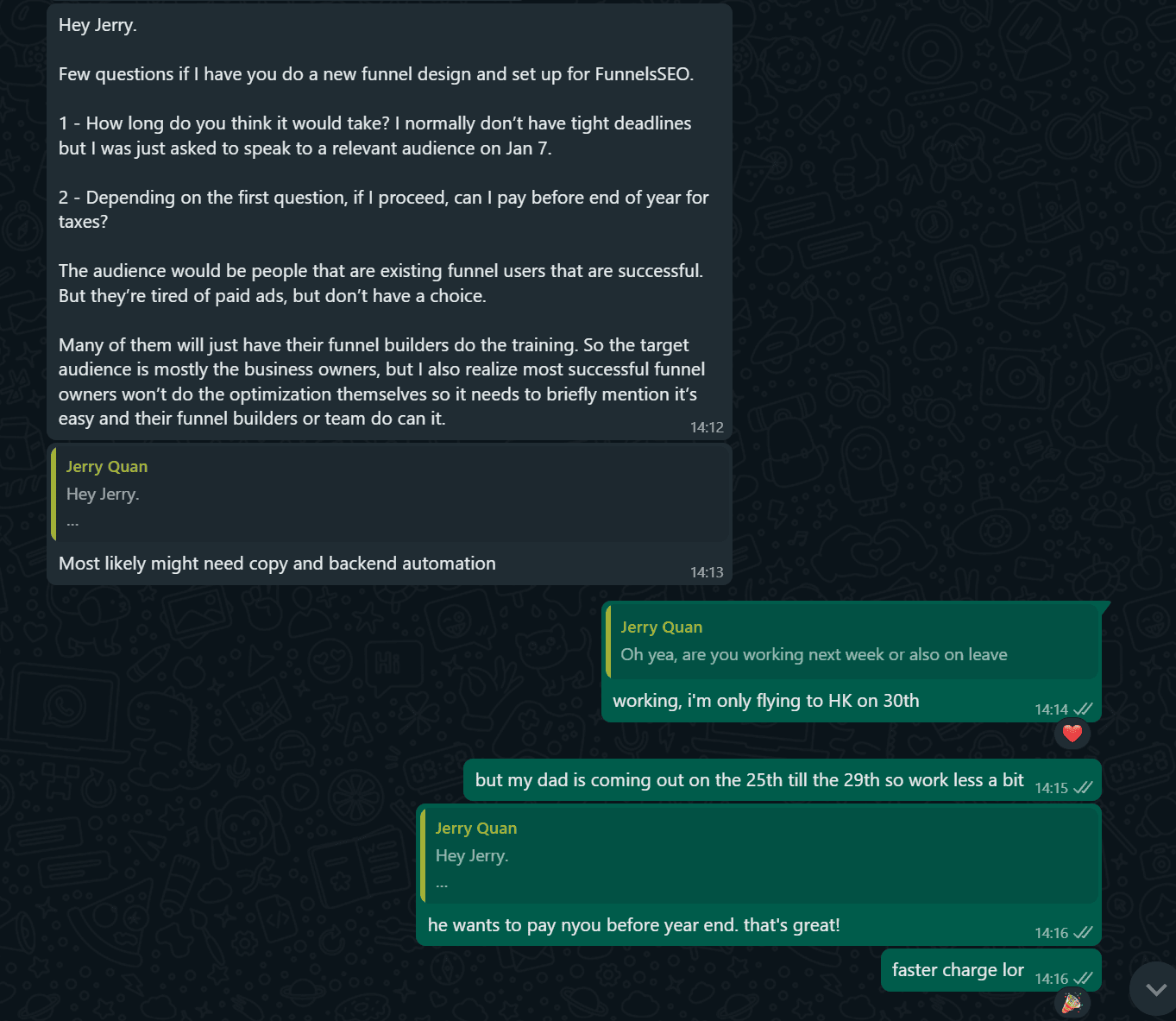Click the 14:12 timestamp
This screenshot has height=1021, width=1176.
pyautogui.click(x=707, y=427)
